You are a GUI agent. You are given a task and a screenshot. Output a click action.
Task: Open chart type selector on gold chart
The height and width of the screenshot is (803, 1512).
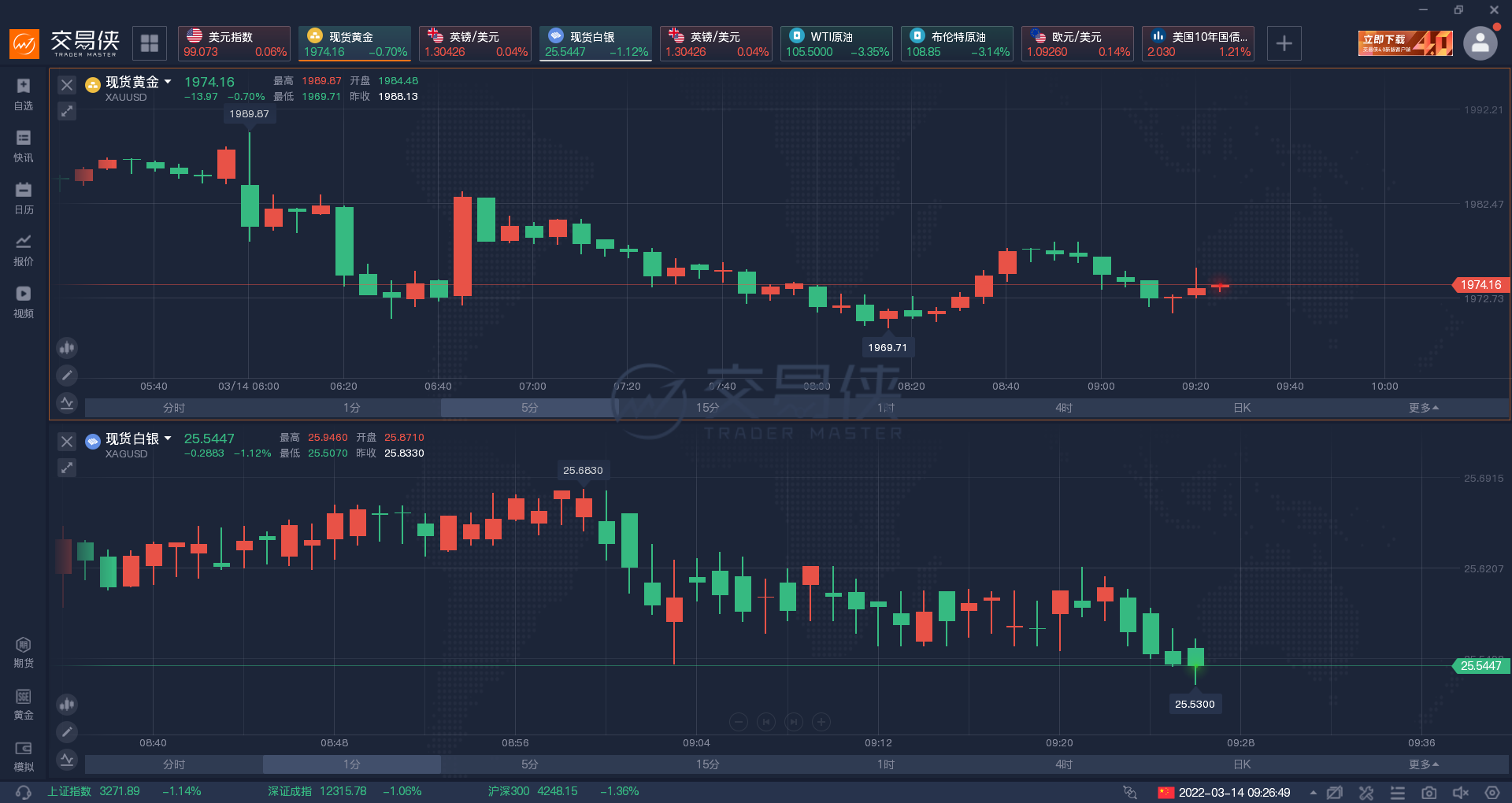[x=67, y=347]
